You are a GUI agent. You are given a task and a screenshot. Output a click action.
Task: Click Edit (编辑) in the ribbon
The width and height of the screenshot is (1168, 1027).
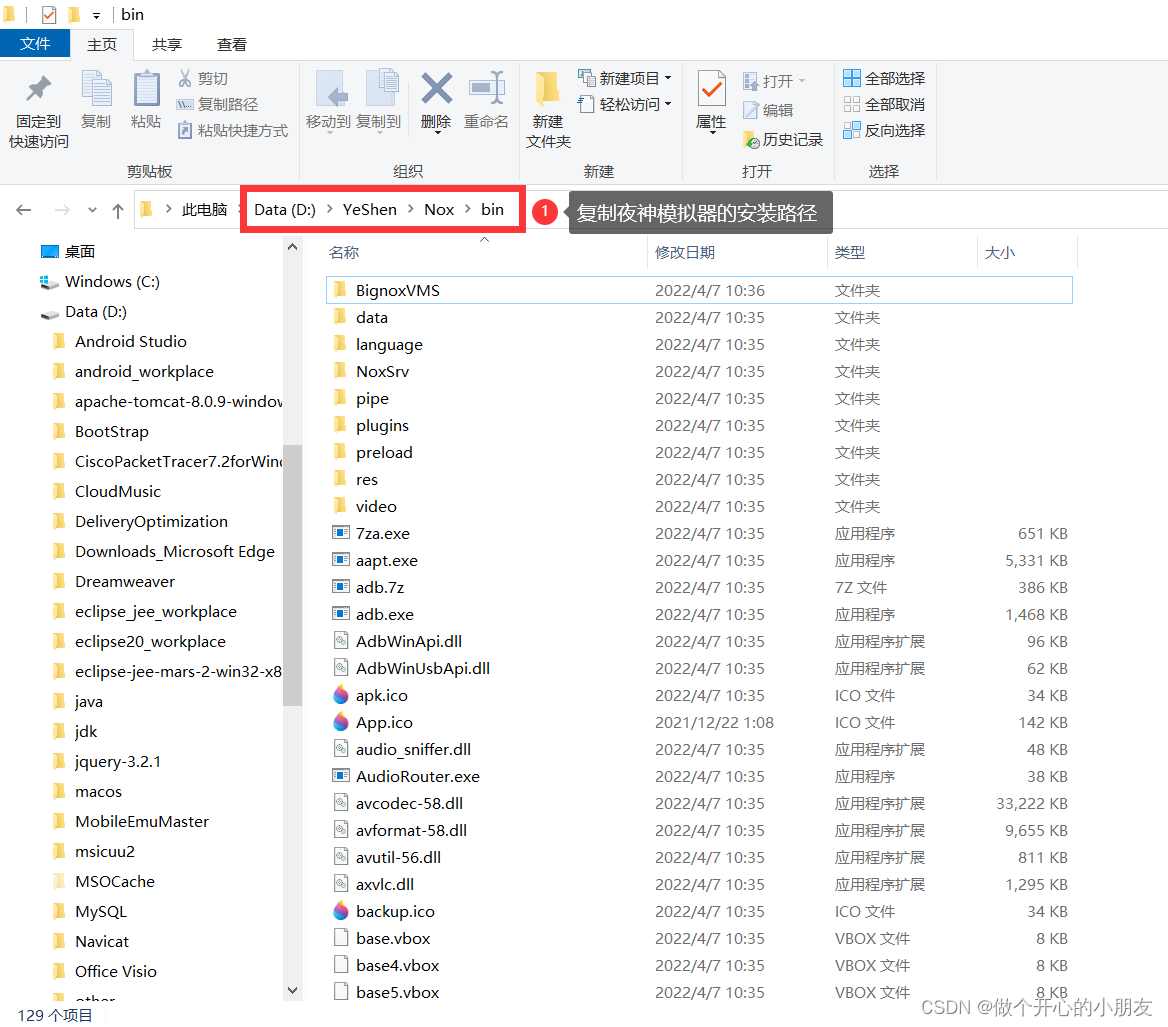(x=769, y=110)
